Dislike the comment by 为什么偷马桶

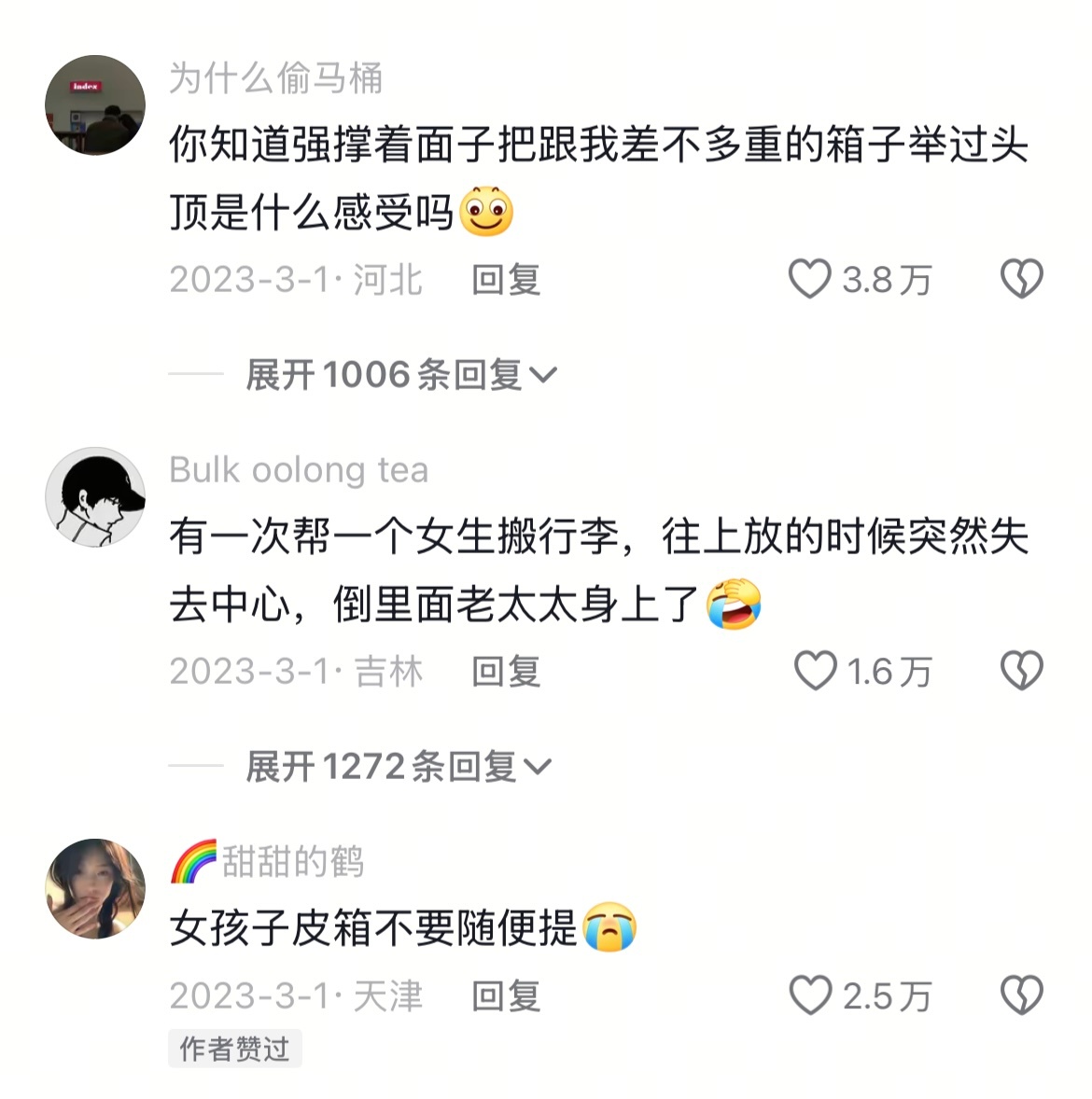[1021, 279]
